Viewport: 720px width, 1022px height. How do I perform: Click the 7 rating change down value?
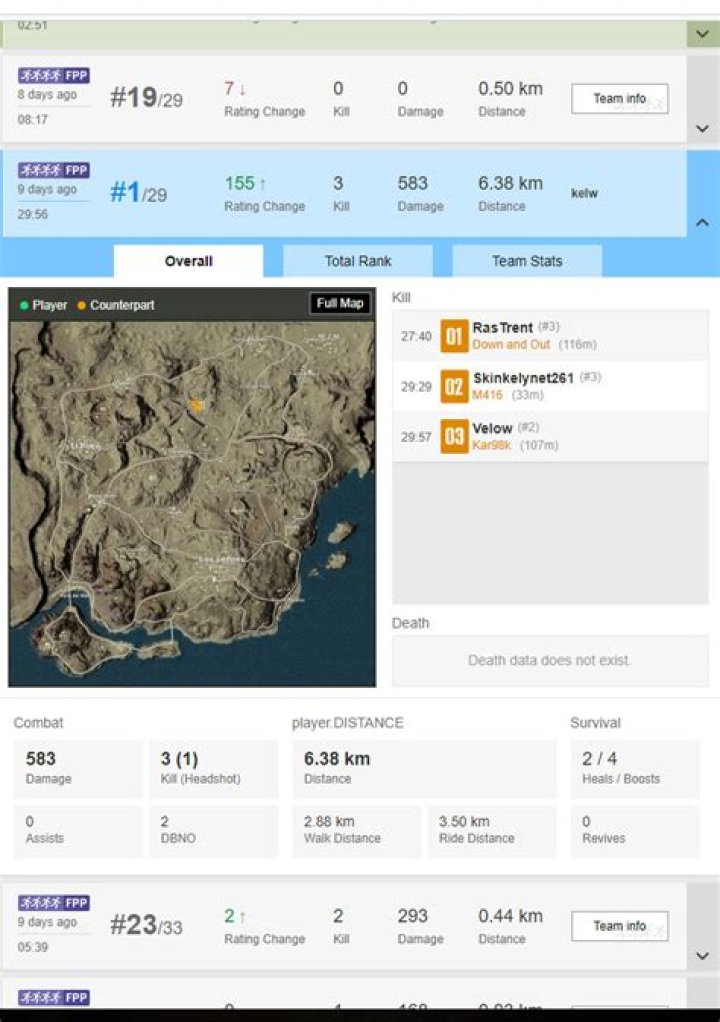pos(235,88)
